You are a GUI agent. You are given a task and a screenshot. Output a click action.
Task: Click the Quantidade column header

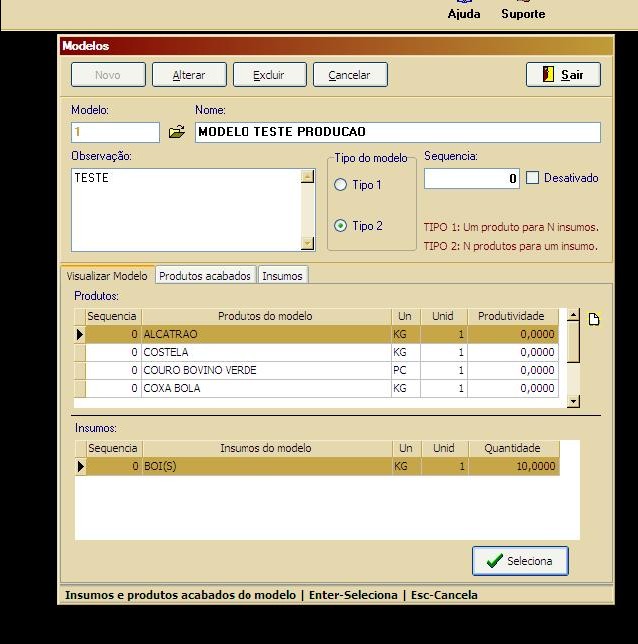[514, 448]
